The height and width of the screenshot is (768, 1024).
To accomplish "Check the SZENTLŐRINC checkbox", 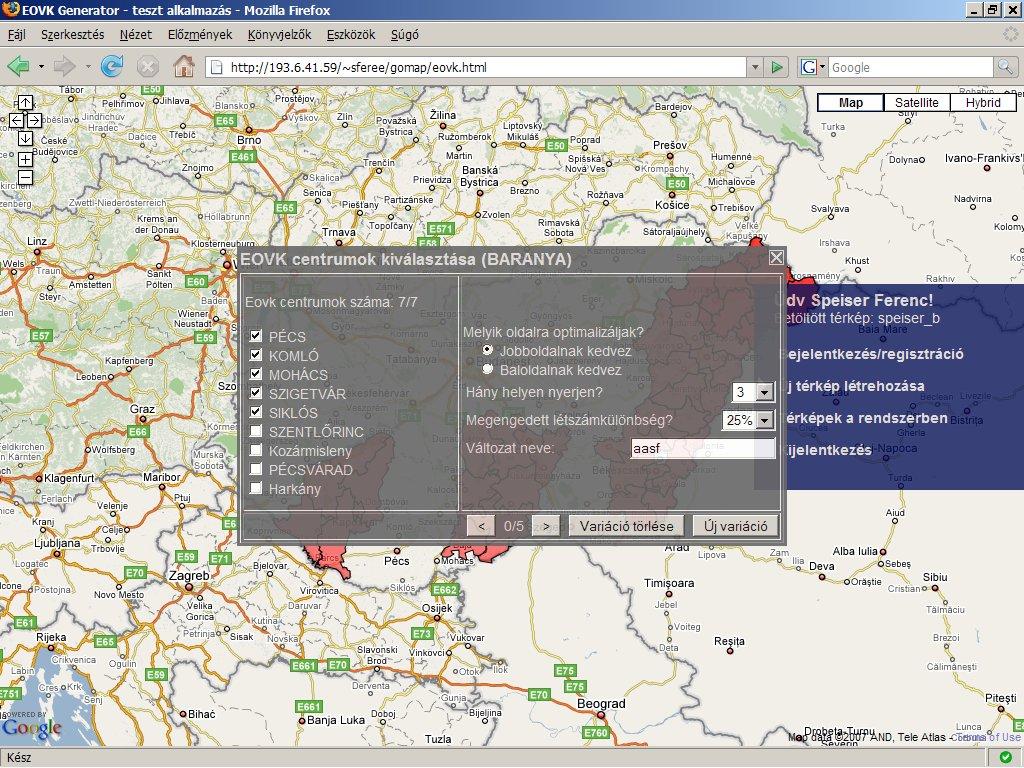I will [256, 431].
